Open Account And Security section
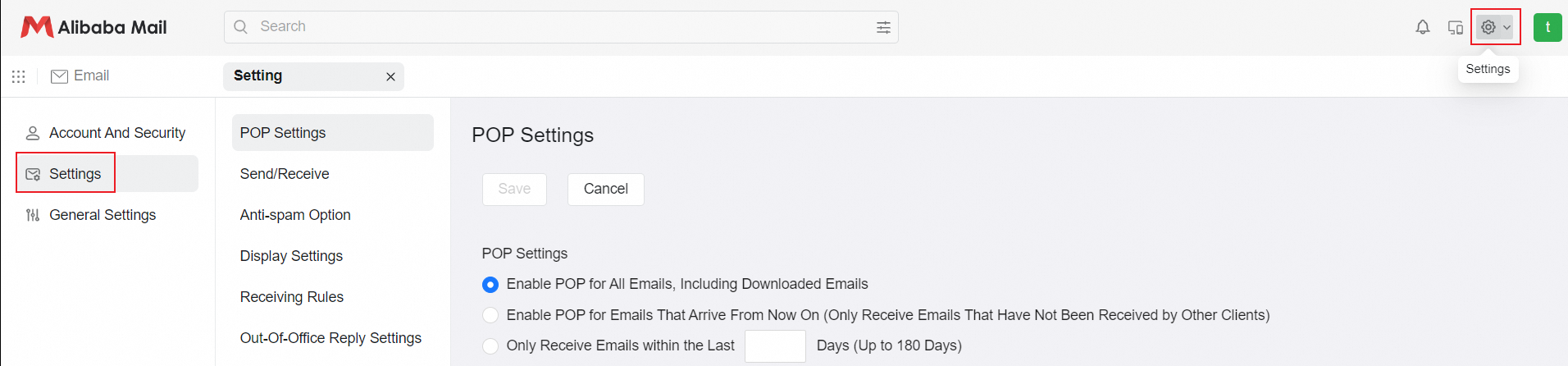Screen dimensions: 1568x366 point(116,133)
